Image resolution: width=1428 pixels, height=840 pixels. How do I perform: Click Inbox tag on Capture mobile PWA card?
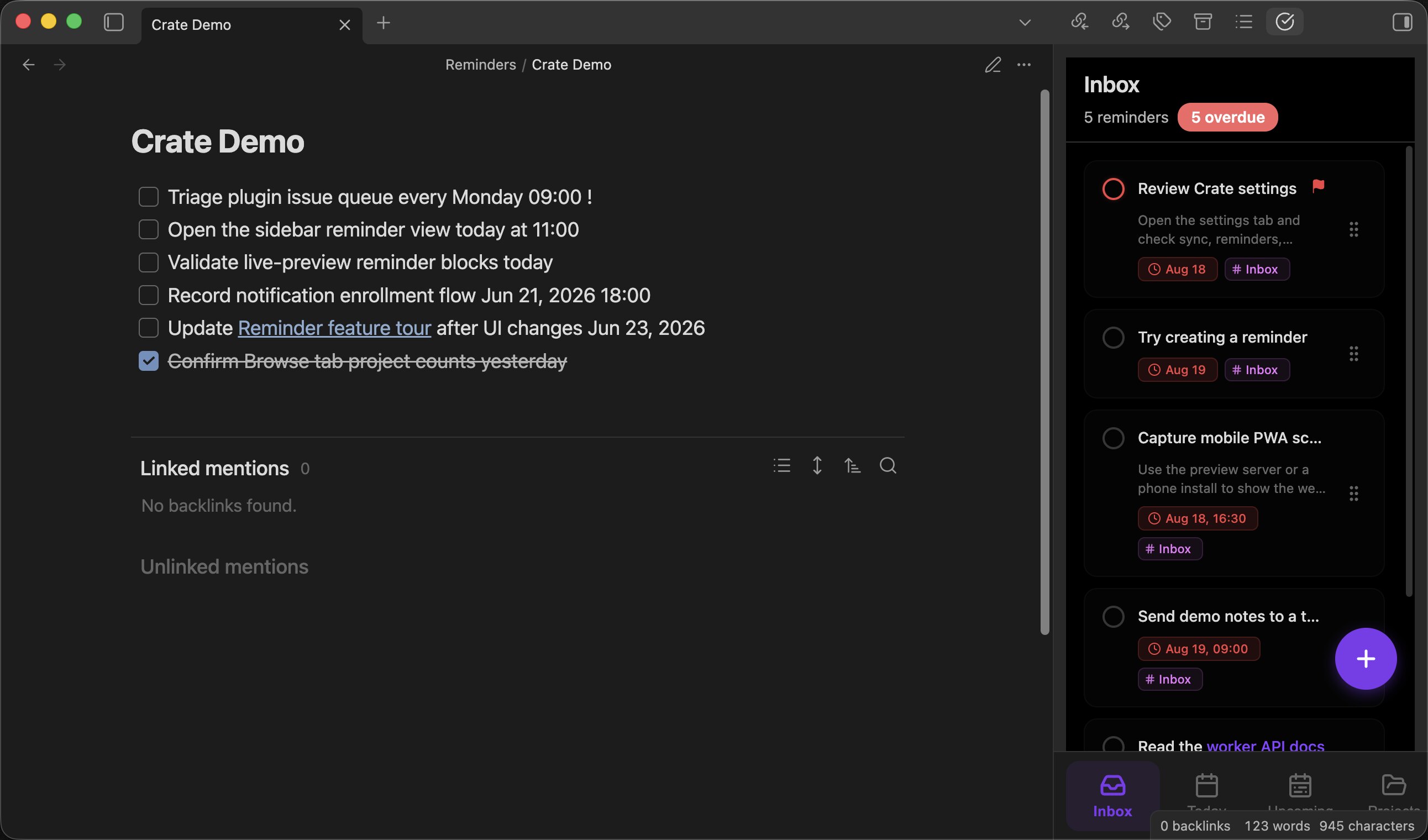pos(1169,549)
